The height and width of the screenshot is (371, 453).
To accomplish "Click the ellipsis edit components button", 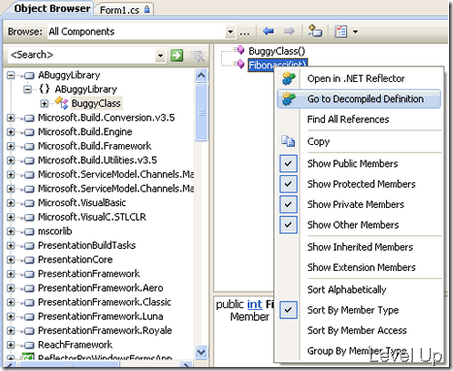I will coord(244,32).
